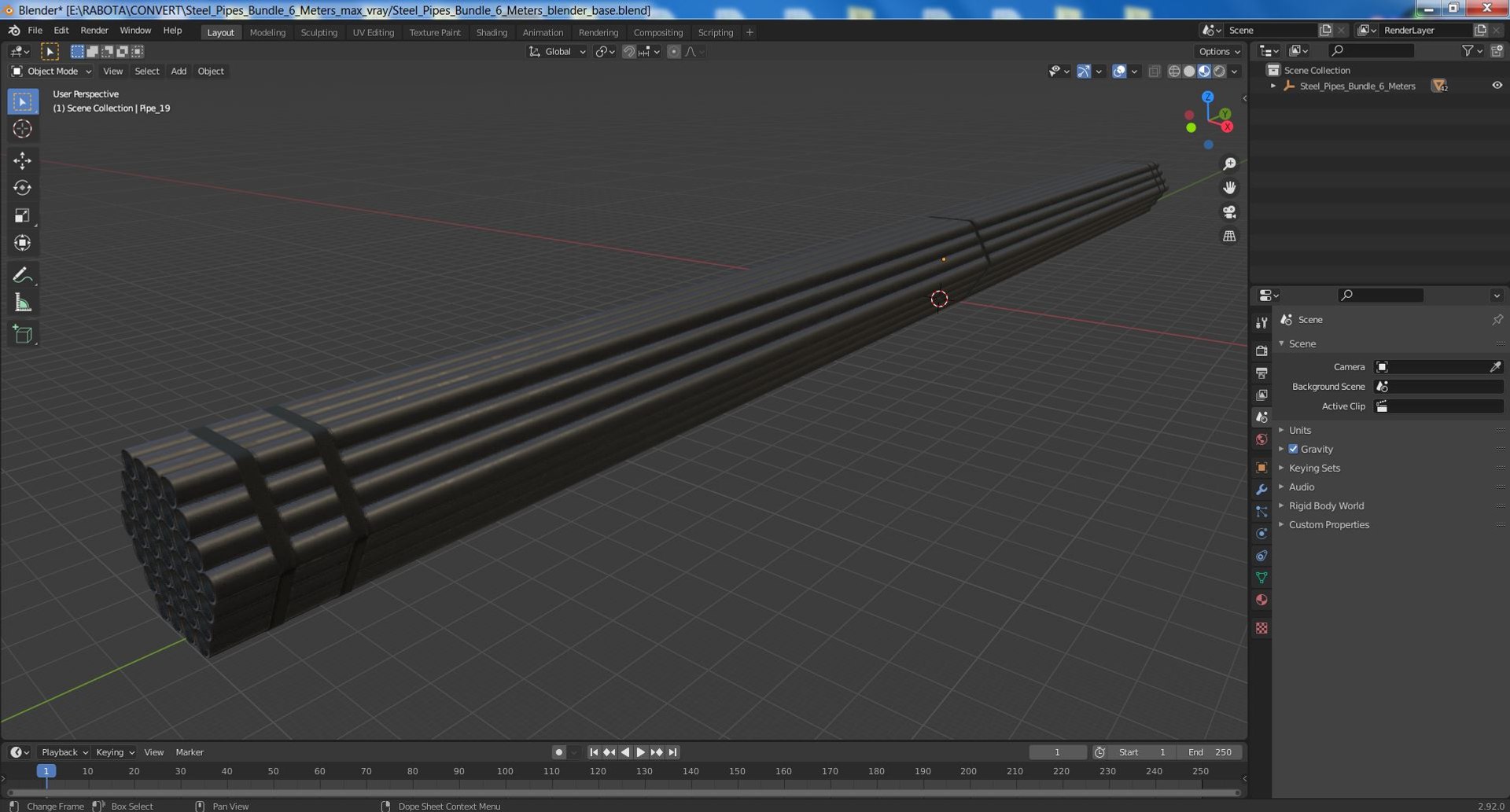The image size is (1510, 812).
Task: Open the Output properties tab
Action: click(x=1261, y=373)
